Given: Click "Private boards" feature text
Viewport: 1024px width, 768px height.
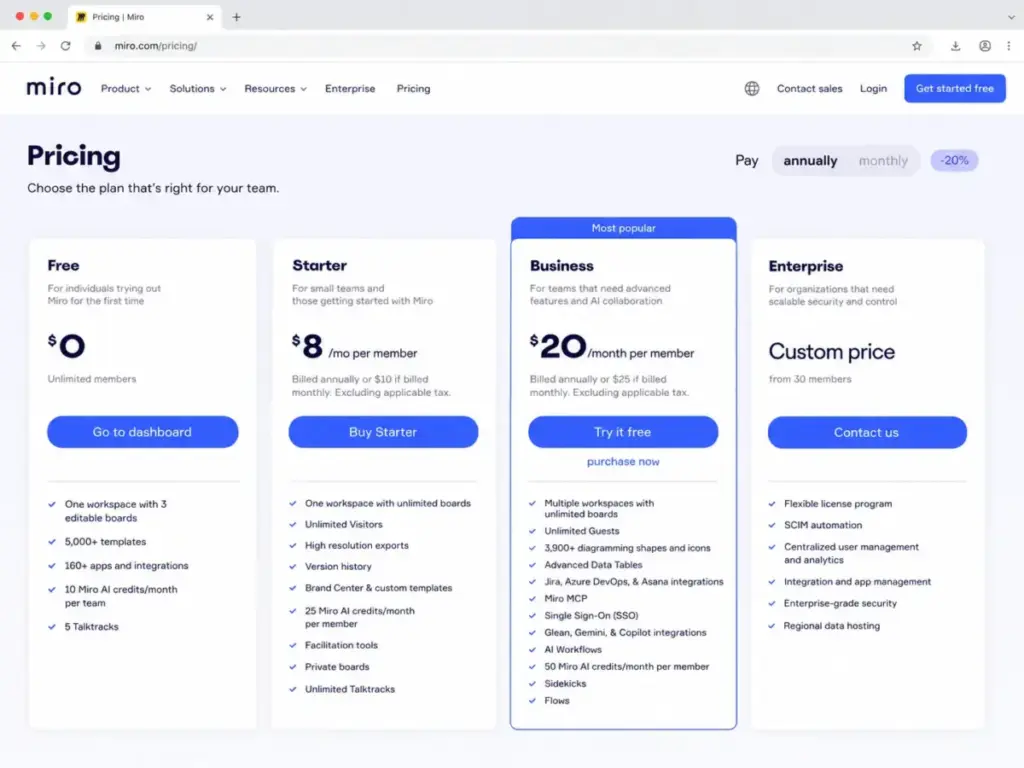Looking at the screenshot, I should [x=337, y=667].
